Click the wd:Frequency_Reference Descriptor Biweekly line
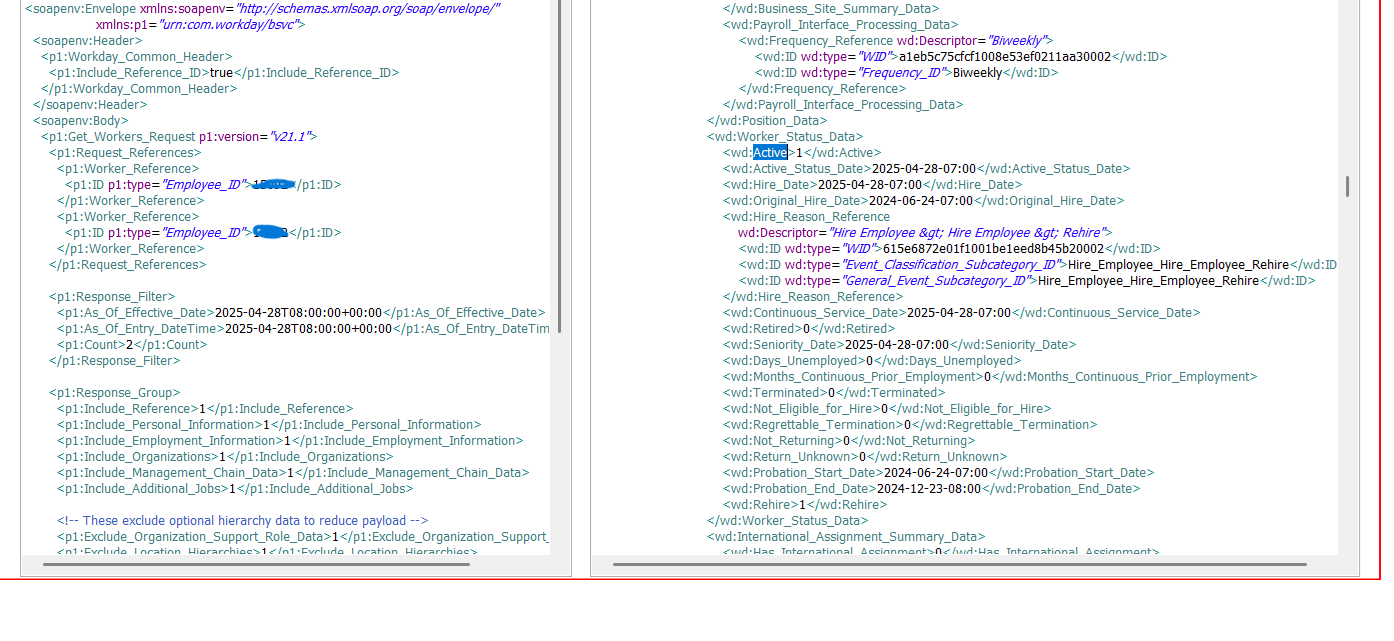 (896, 40)
